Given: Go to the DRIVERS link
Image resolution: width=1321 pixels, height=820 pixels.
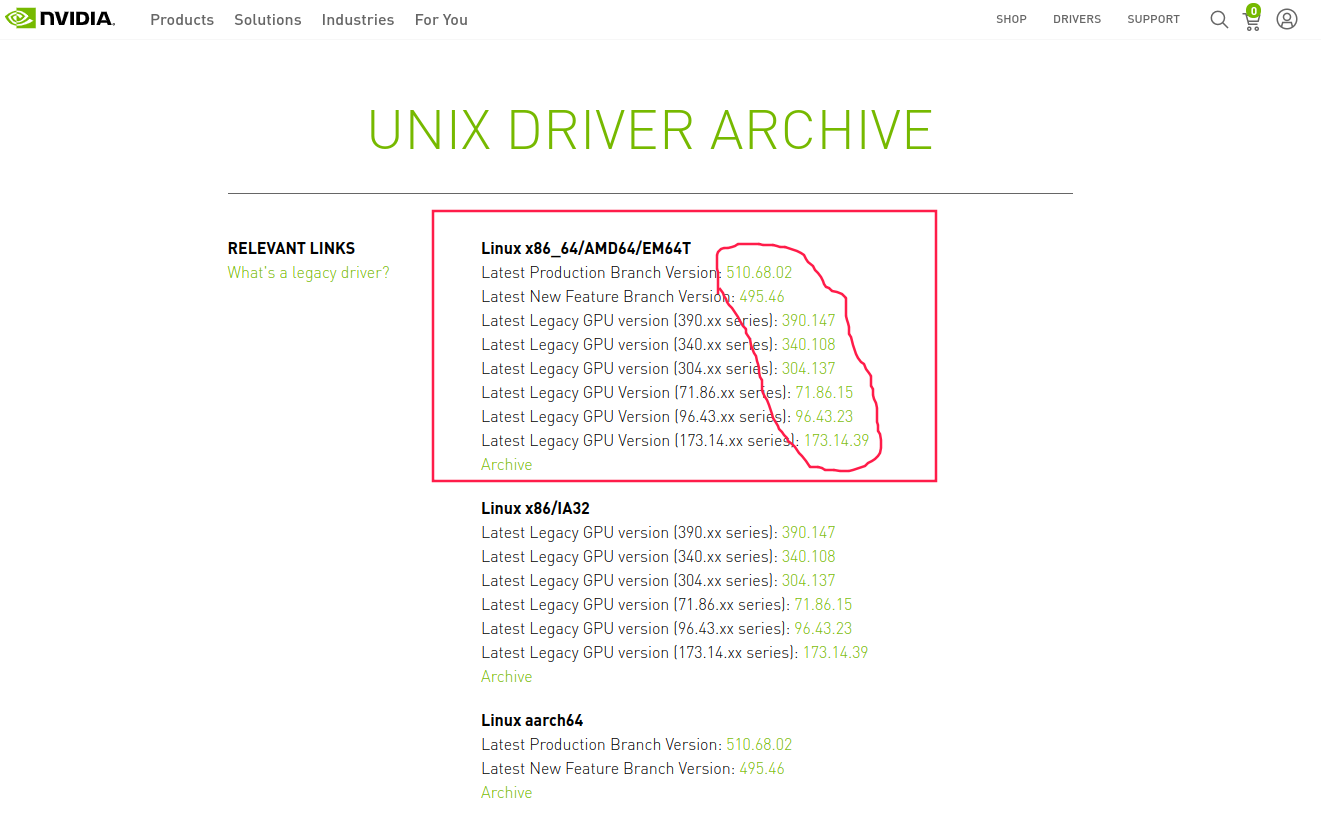Looking at the screenshot, I should [1077, 19].
